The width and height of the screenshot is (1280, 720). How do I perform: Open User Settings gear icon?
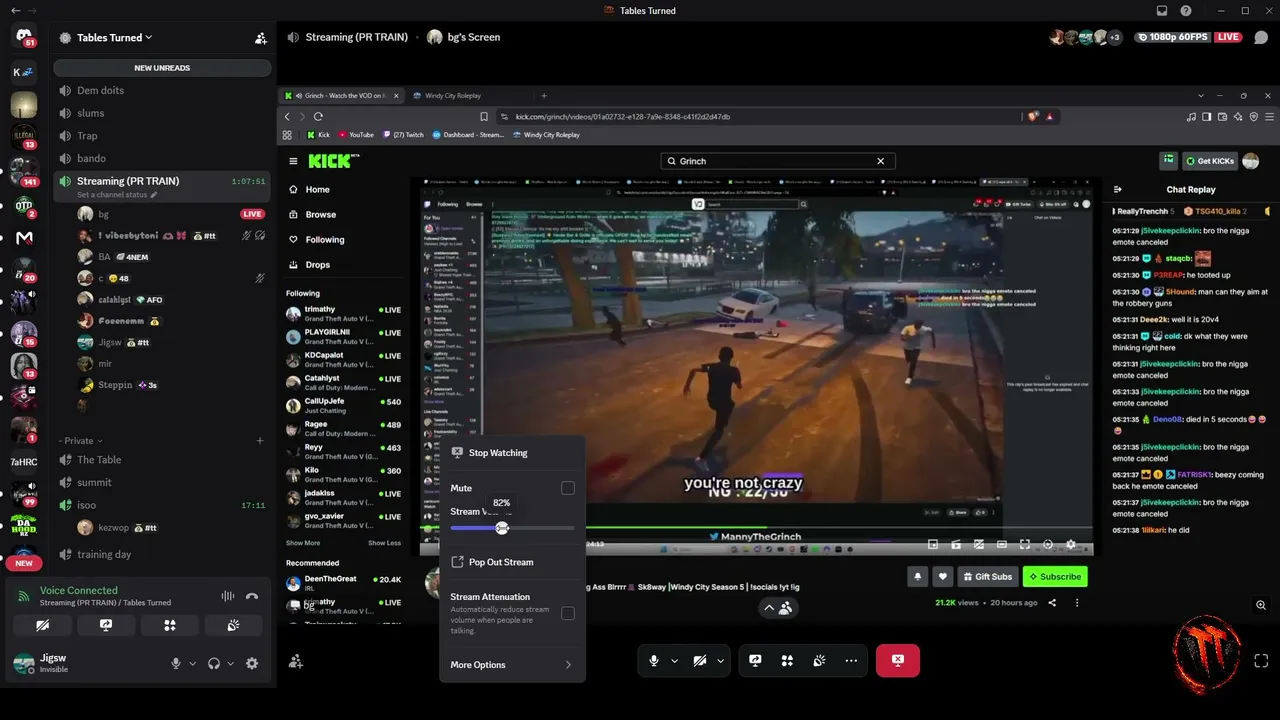252,663
